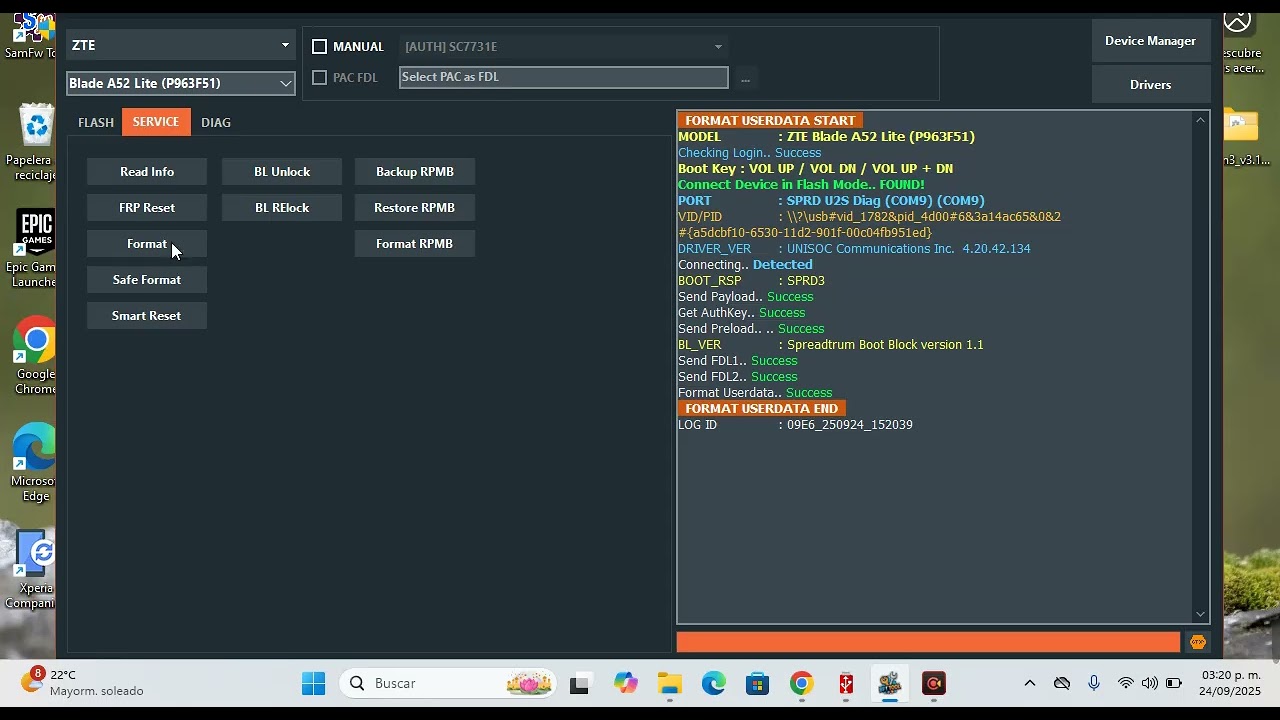This screenshot has width=1280, height=720.
Task: Open the ZTE brand dropdown
Action: point(180,45)
